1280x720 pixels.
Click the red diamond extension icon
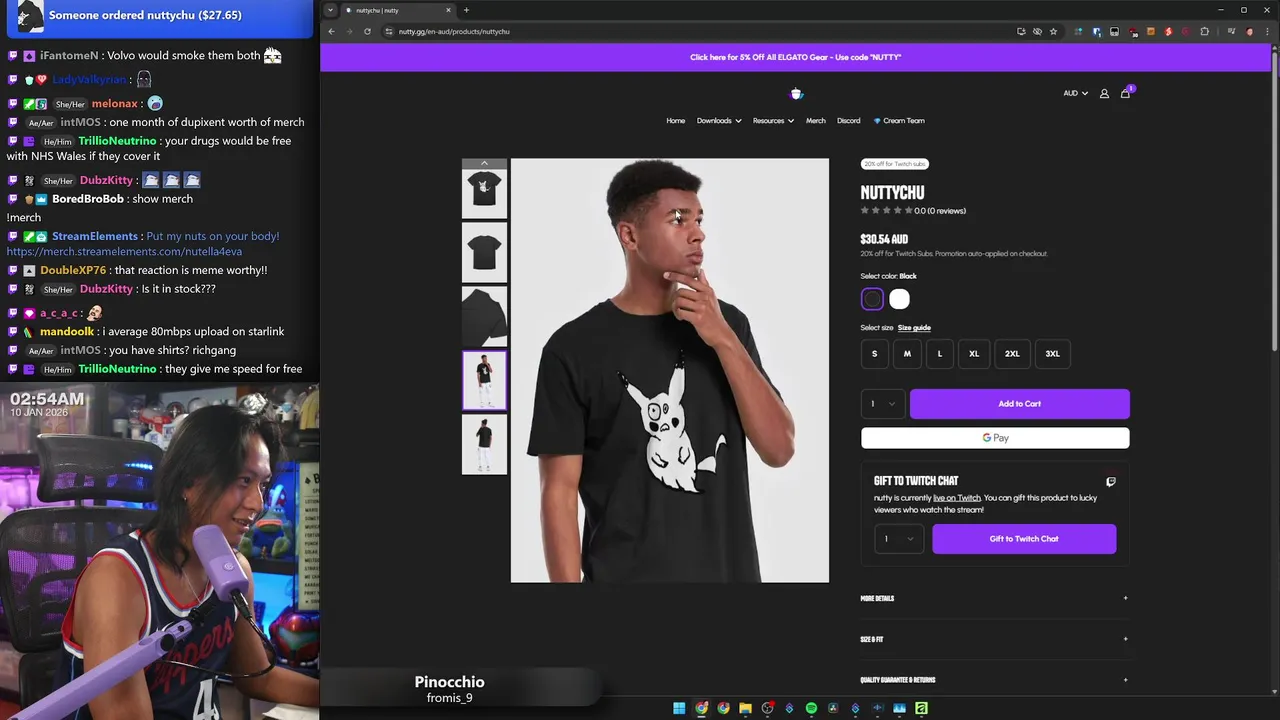[x=1168, y=31]
